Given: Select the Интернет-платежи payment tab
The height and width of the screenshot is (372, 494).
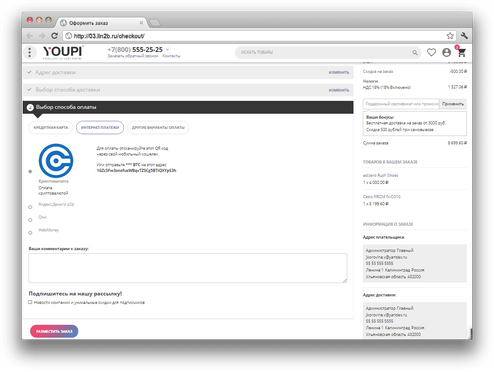Looking at the screenshot, I should pyautogui.click(x=100, y=128).
